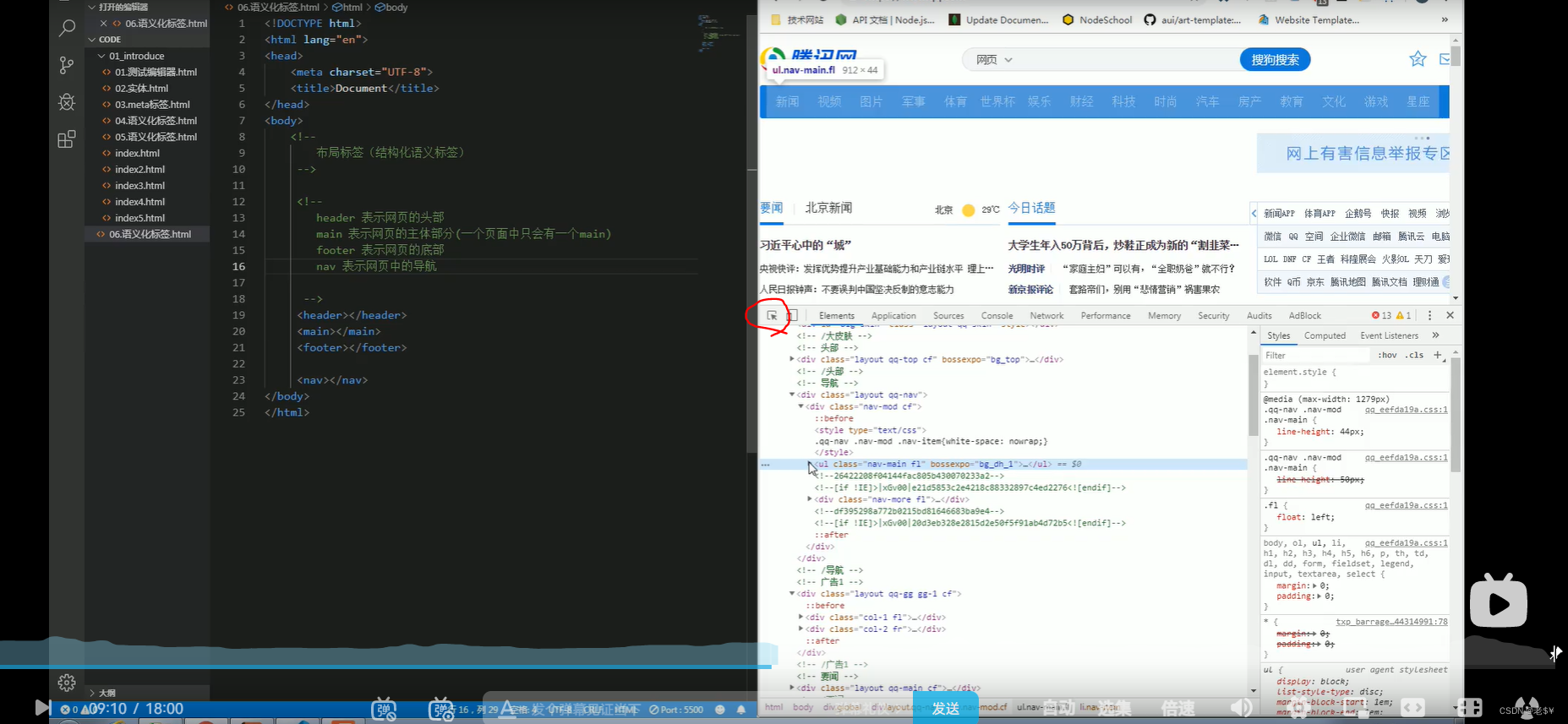Screen dimensions: 1568x724
Task: Add a new style rule with plus icon
Action: pyautogui.click(x=1438, y=355)
